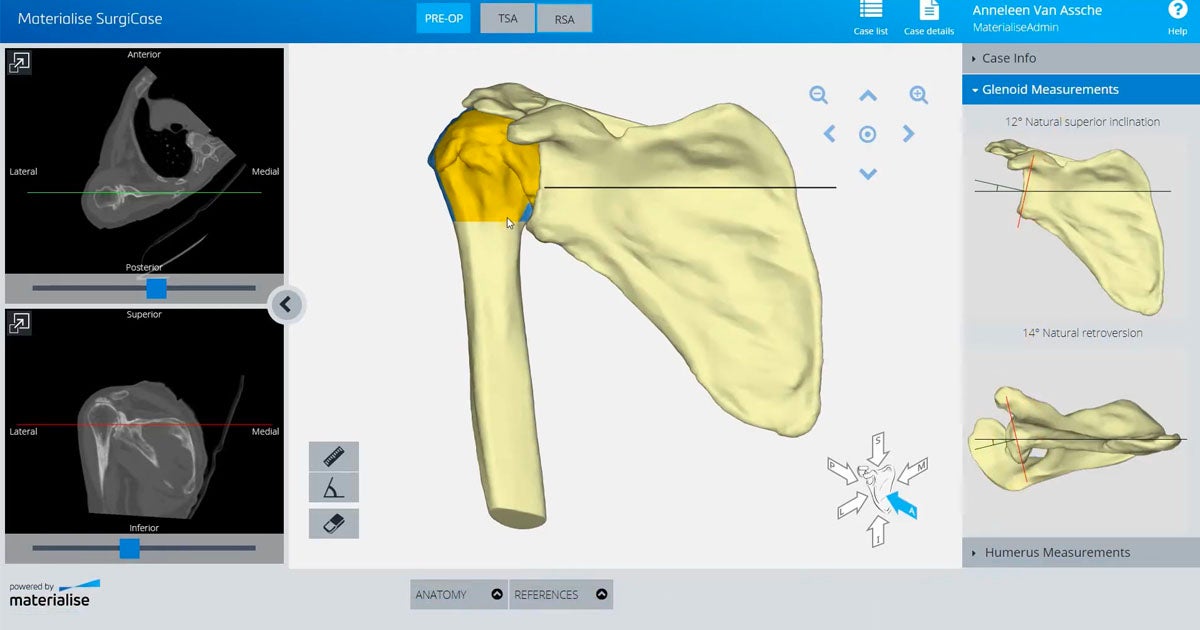Collapse the left CT panel with arrow

(286, 305)
